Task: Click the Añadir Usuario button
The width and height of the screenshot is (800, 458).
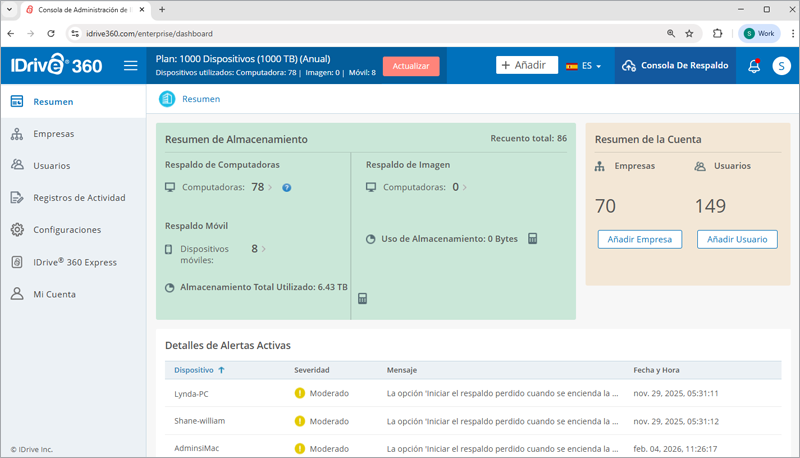Action: coord(737,240)
